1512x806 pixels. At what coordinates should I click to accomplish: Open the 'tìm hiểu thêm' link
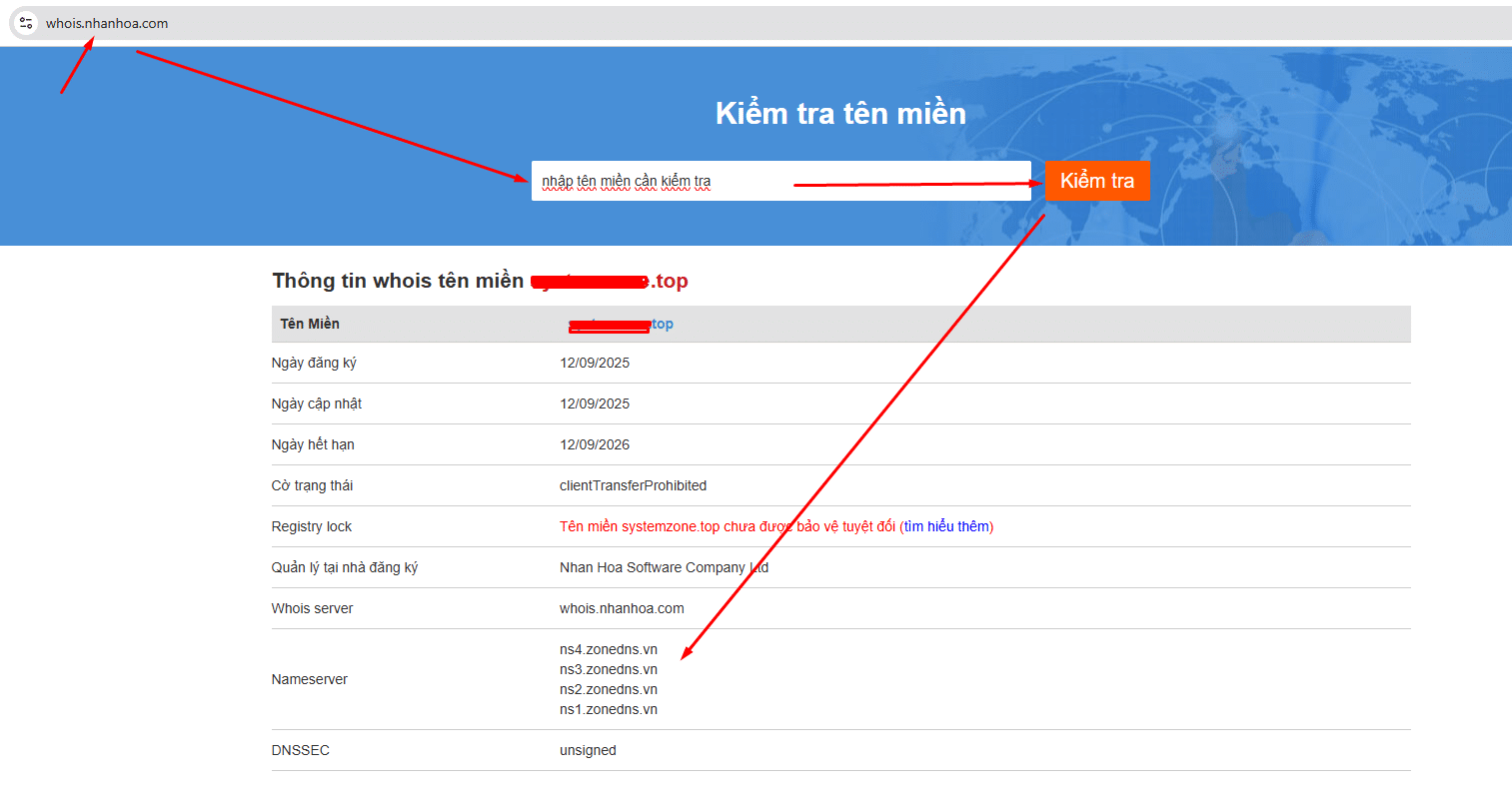(946, 526)
